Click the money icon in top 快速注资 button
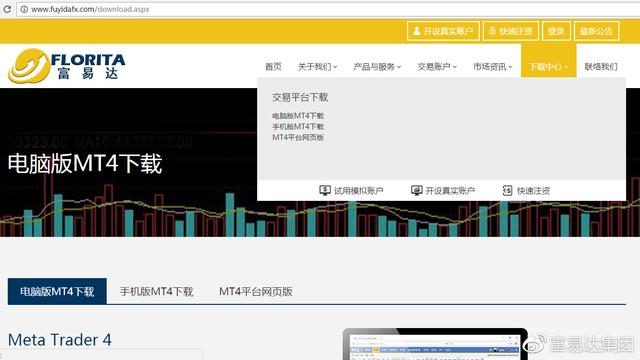Screen dimensions: 640x360 coord(492,31)
